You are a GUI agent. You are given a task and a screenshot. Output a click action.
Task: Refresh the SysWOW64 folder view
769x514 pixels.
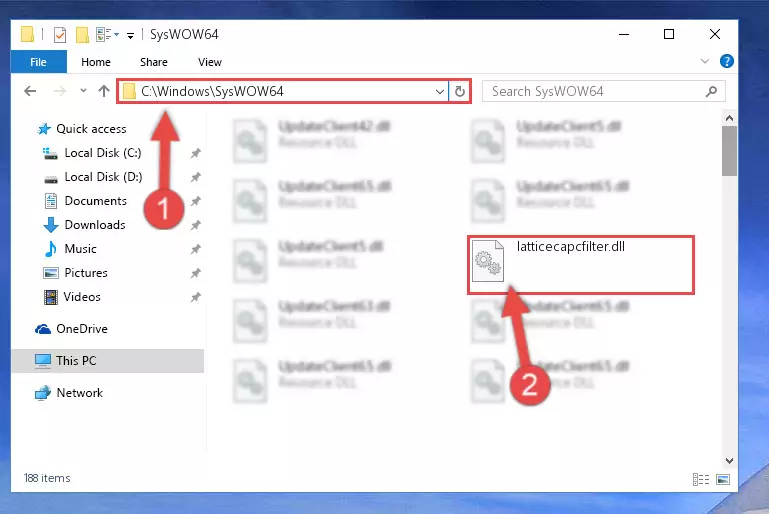[x=460, y=92]
